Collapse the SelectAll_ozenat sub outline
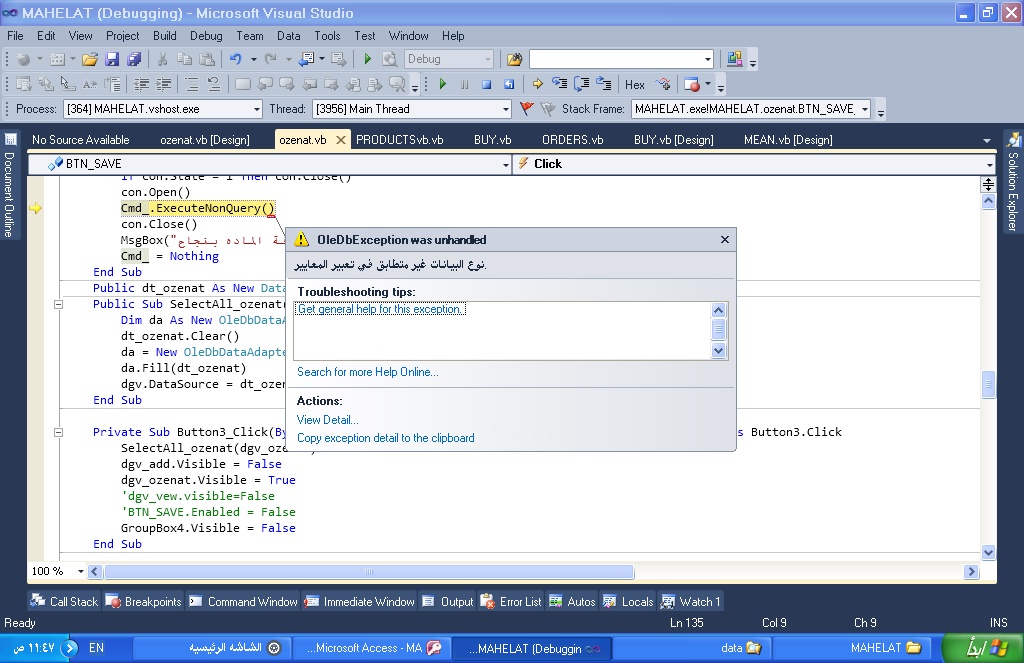 tap(59, 304)
